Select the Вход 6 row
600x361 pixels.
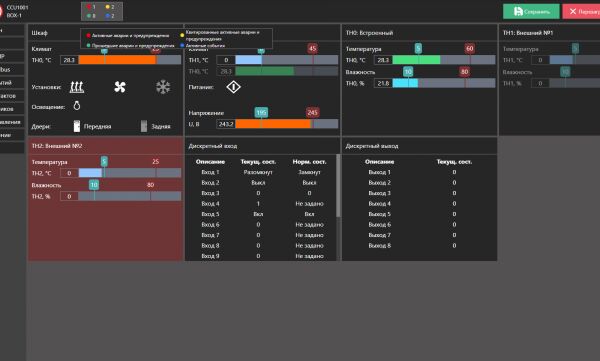click(261, 225)
